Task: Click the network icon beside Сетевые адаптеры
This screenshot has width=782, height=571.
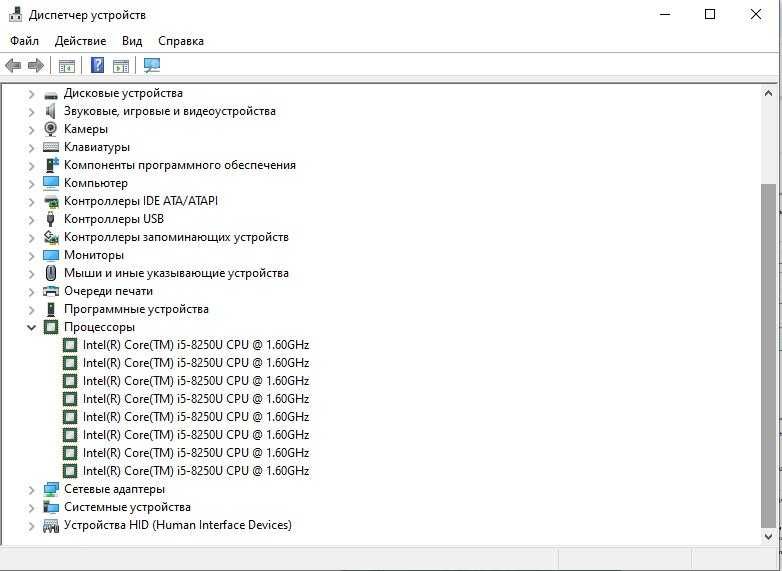Action: 51,489
